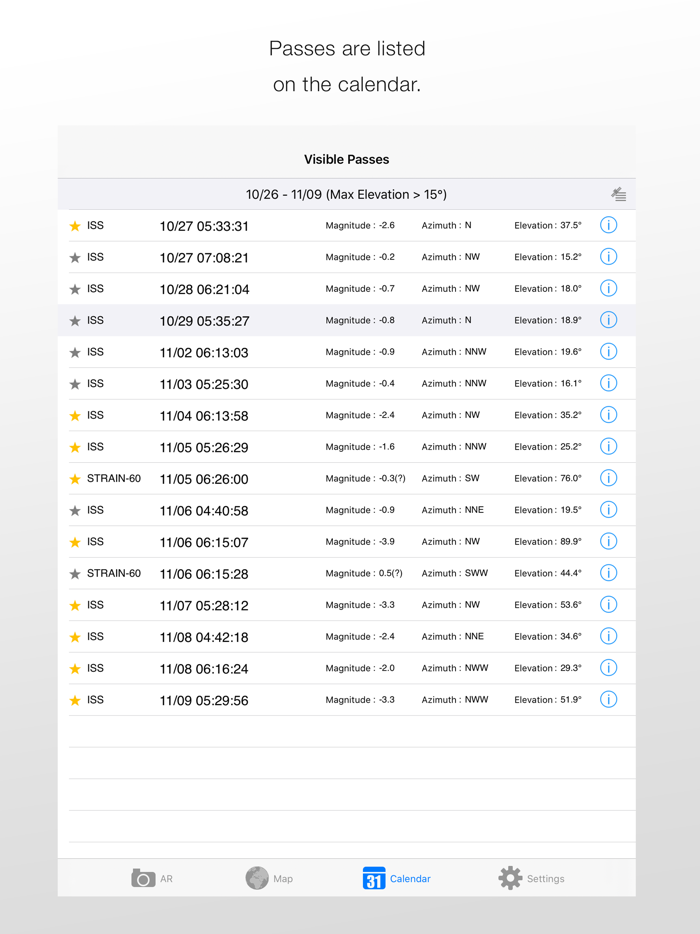Viewport: 700px width, 934px height.
Task: Toggle star on the 10/27 05:33:31 pass
Action: pos(75,226)
